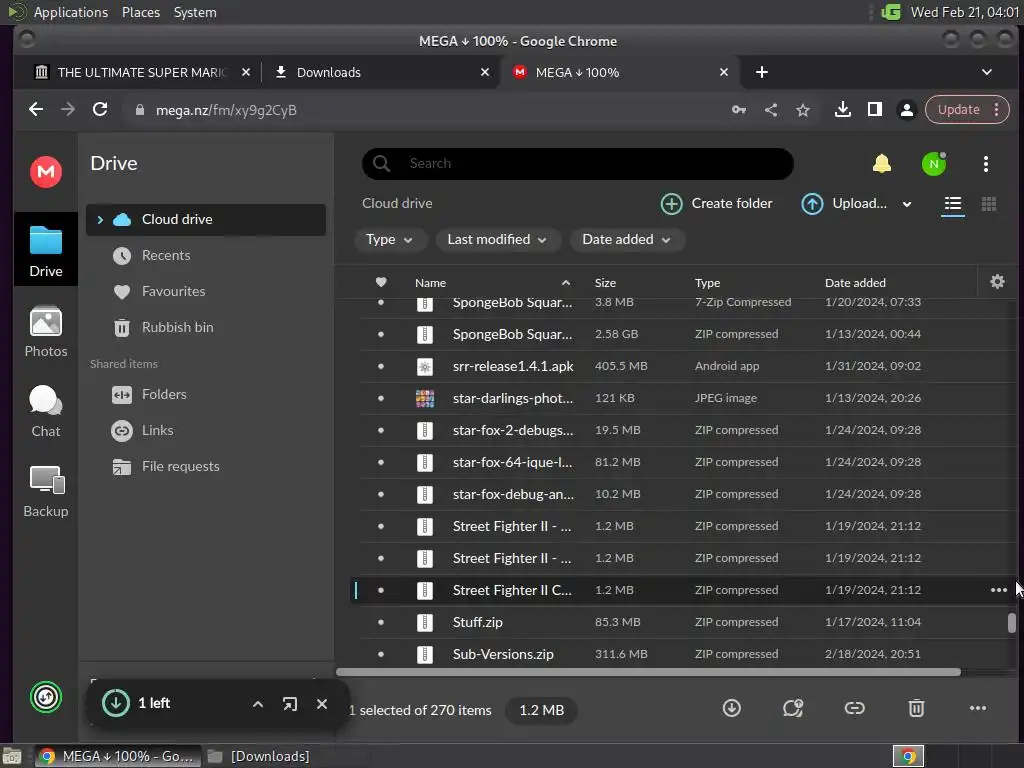Click the share-to-chat icon in bottom bar
The width and height of the screenshot is (1024, 768).
(793, 708)
